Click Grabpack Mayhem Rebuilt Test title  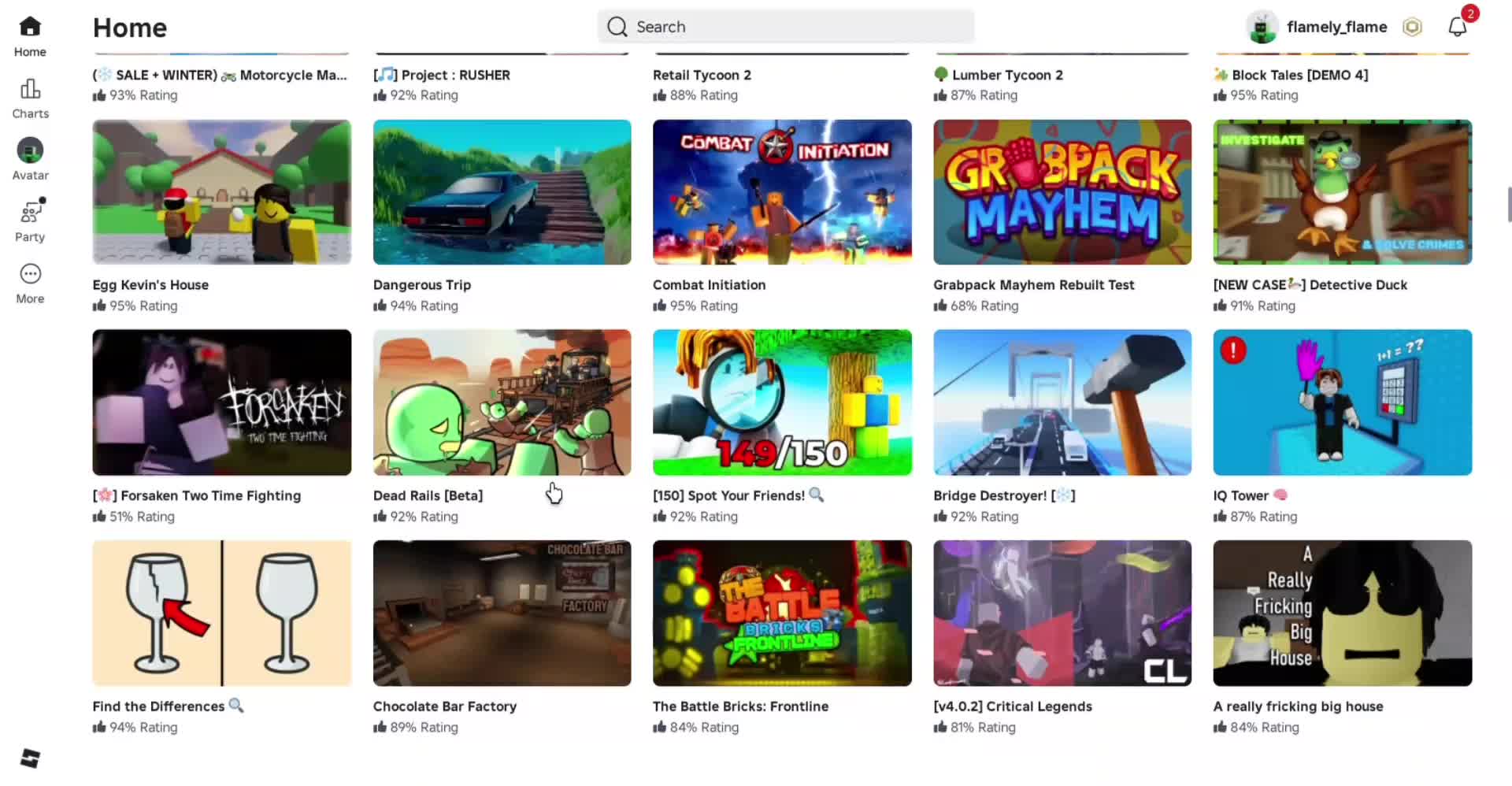(1034, 285)
